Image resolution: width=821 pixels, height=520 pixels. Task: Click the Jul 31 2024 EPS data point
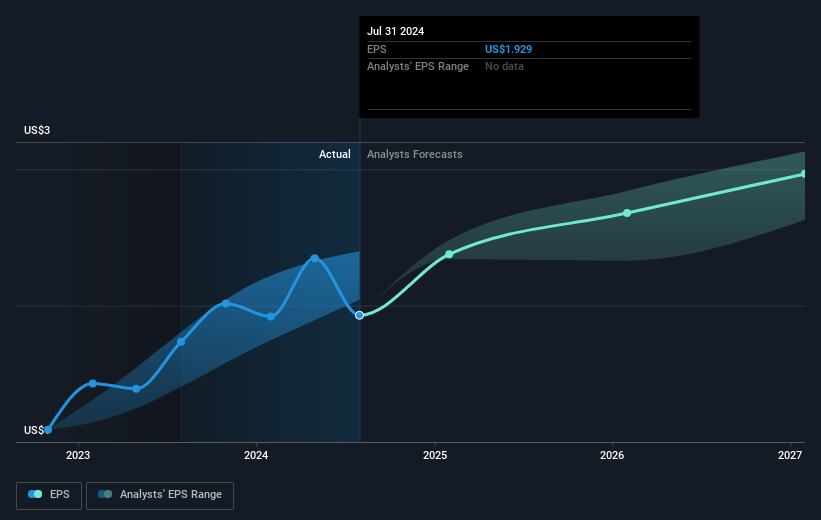tap(359, 315)
